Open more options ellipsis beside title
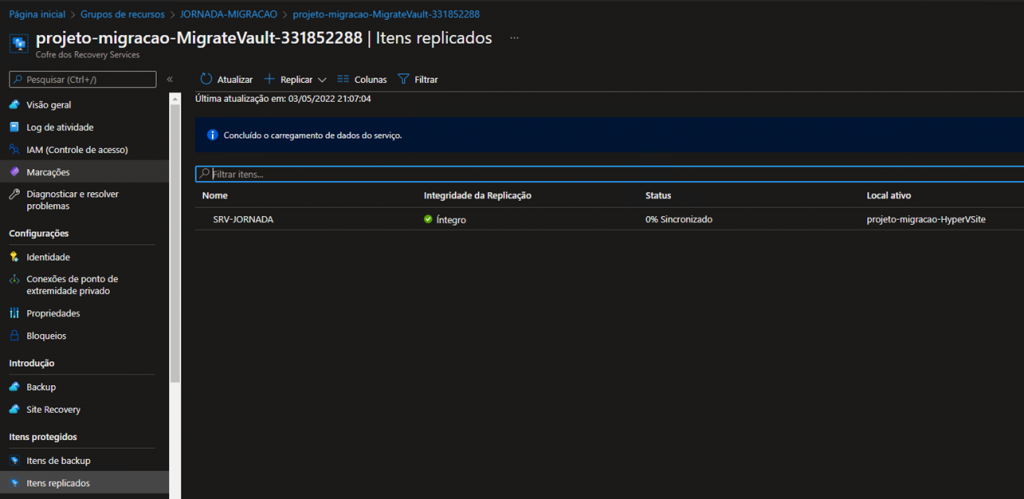Viewport: 1024px width, 499px height. click(514, 38)
